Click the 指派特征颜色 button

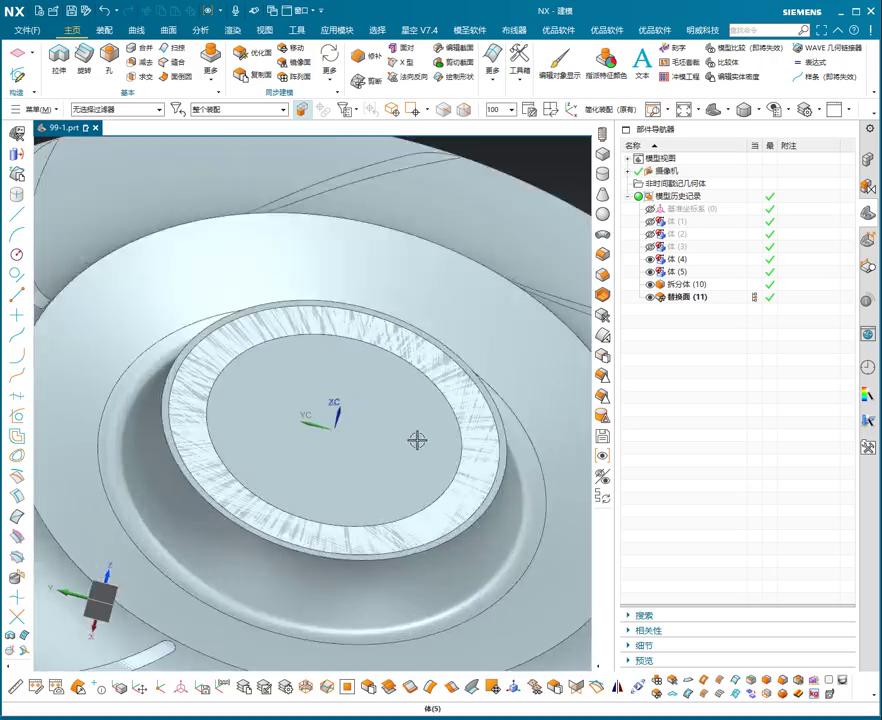pyautogui.click(x=606, y=59)
